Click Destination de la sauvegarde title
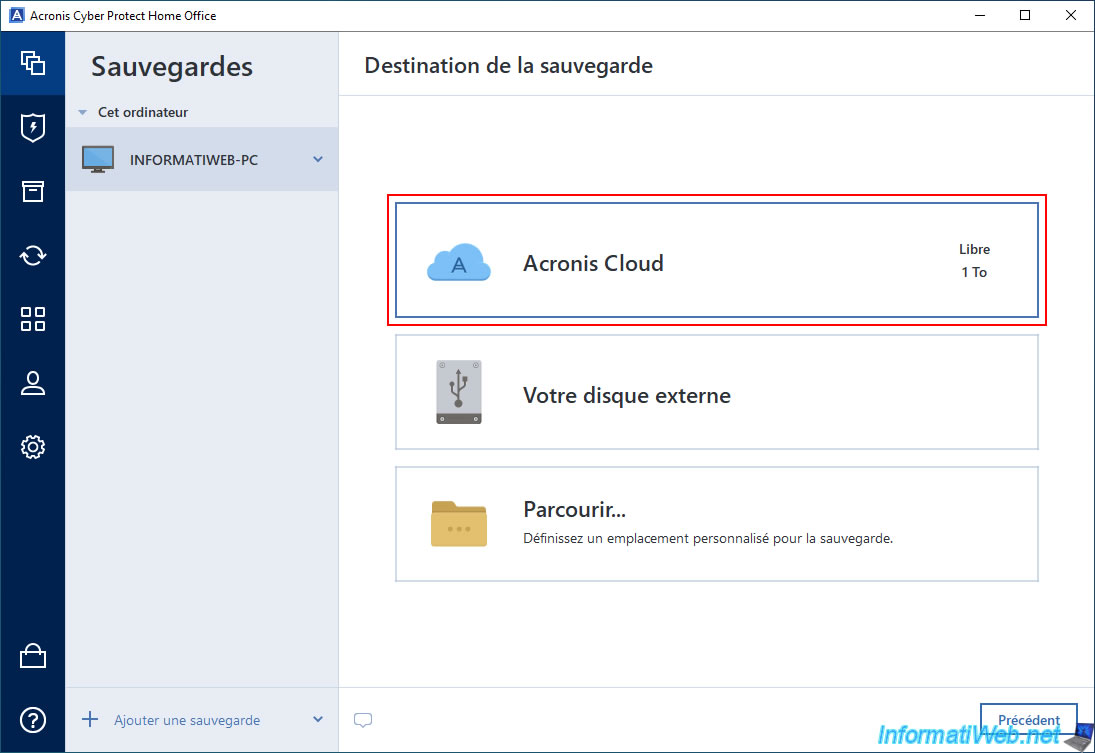The width and height of the screenshot is (1095, 753). [508, 66]
